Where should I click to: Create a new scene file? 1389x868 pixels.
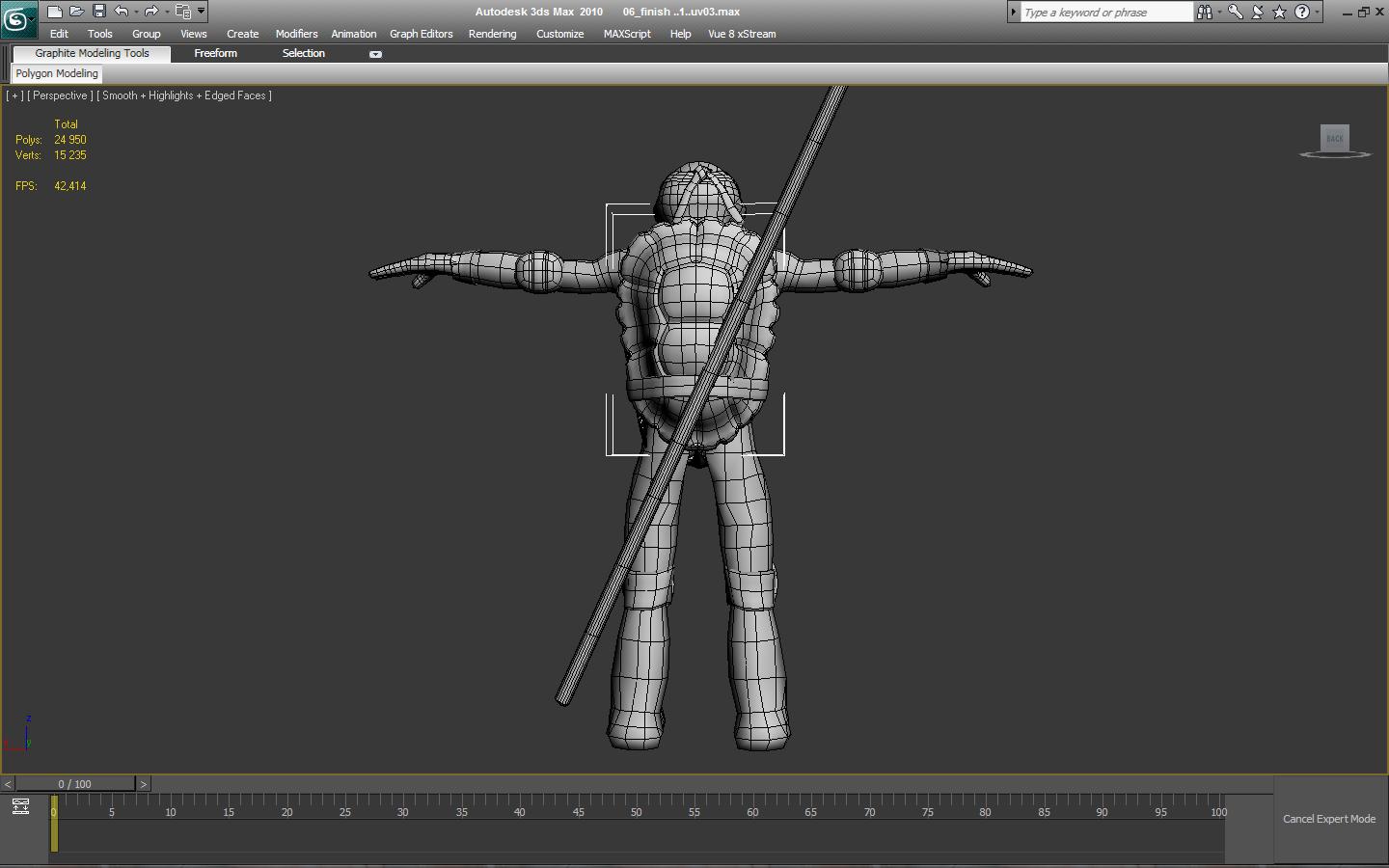(x=54, y=12)
